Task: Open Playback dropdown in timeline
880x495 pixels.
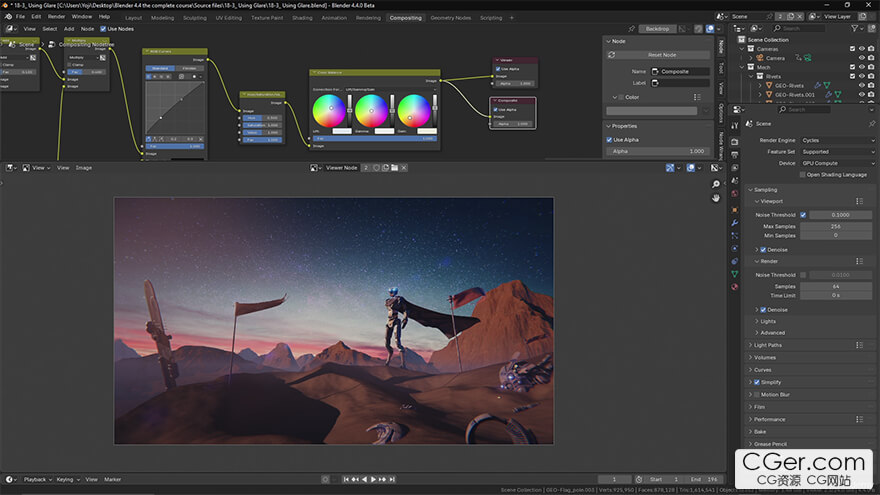Action: (38, 479)
